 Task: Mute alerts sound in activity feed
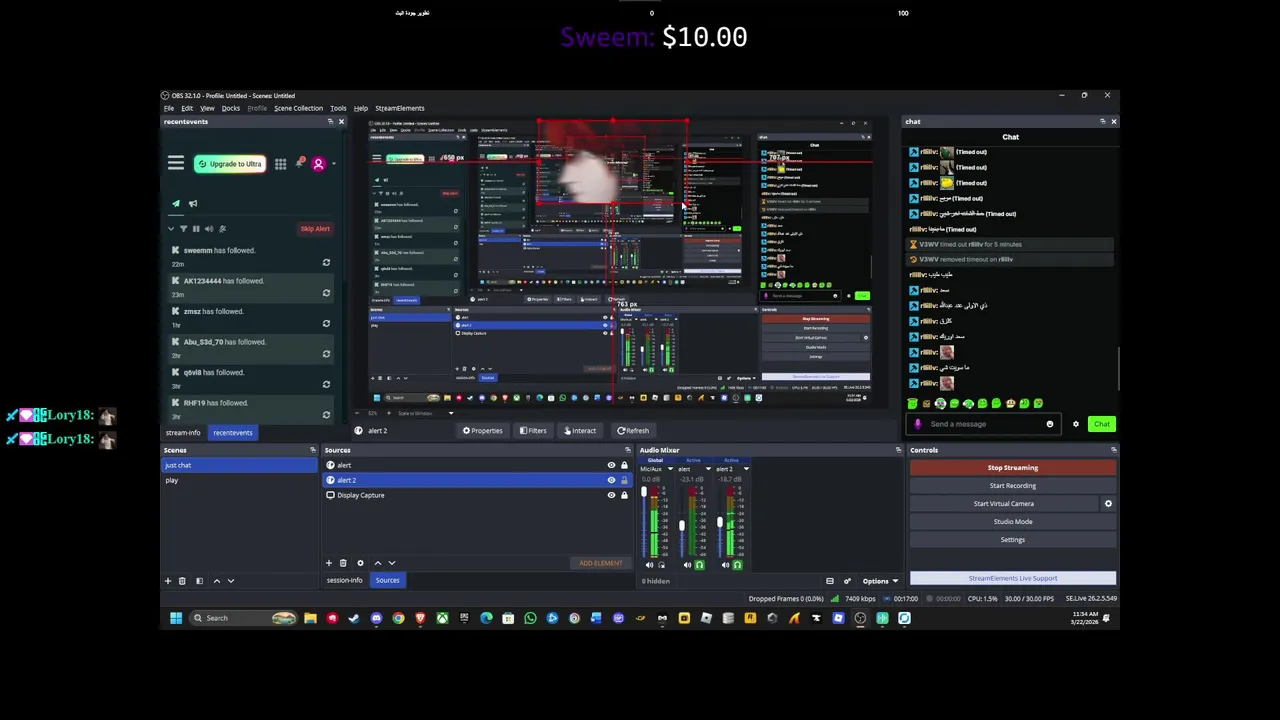coord(209,229)
